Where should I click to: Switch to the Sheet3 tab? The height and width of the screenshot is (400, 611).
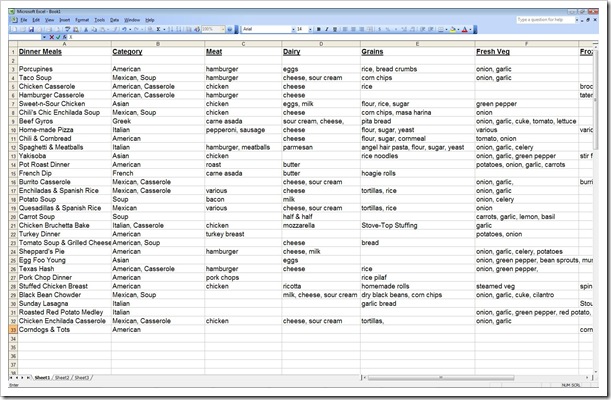[81, 377]
